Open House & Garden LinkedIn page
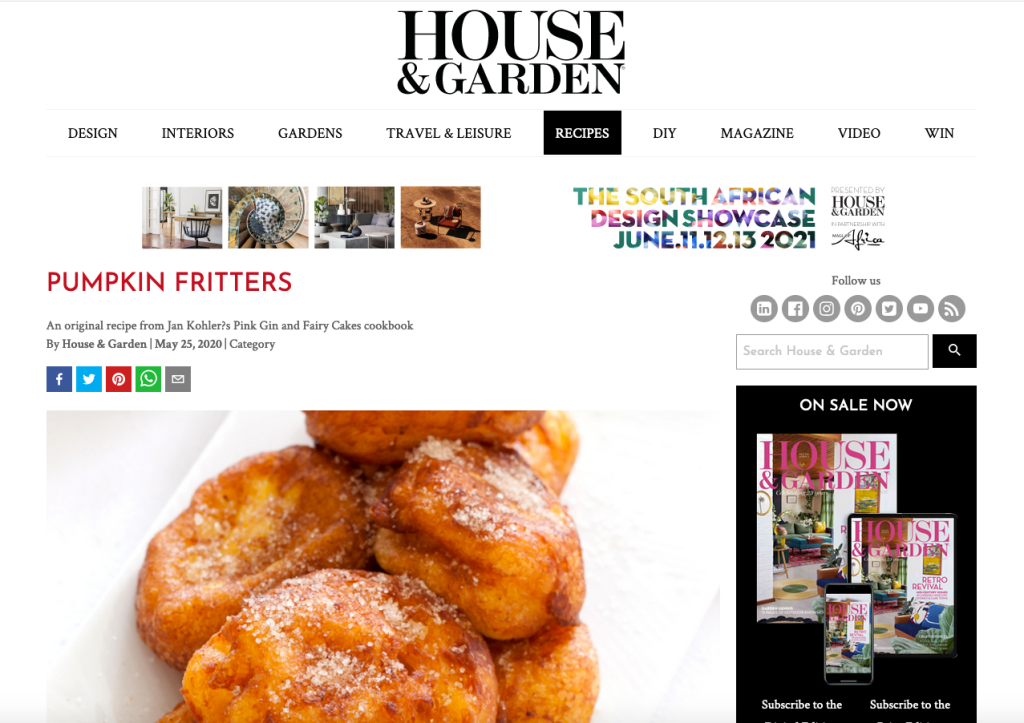The width and height of the screenshot is (1024, 723). (x=764, y=308)
